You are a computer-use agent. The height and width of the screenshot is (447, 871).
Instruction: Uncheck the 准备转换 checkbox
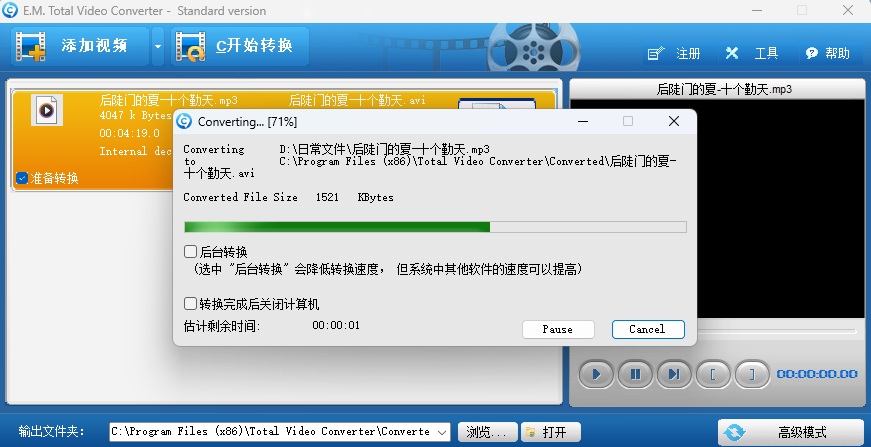point(22,178)
